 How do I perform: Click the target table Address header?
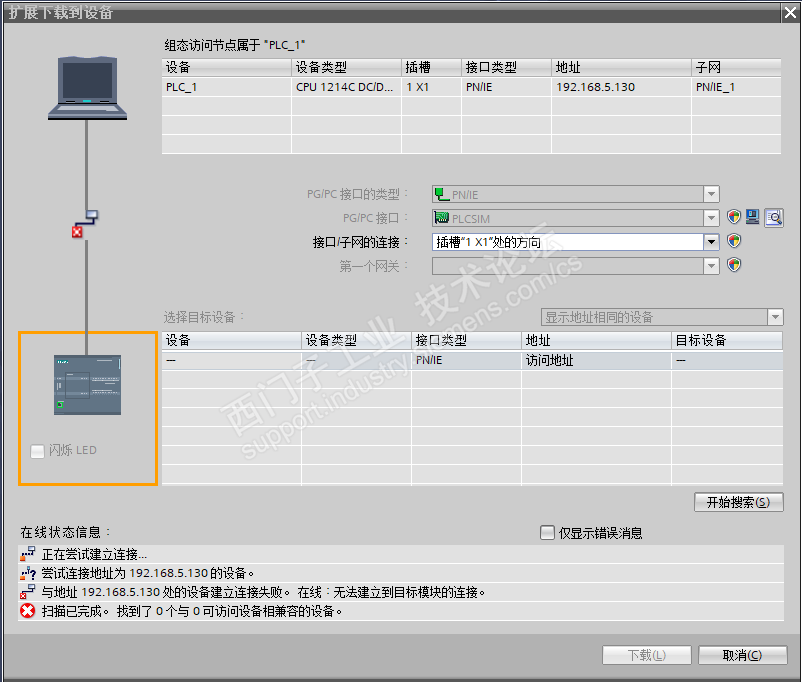coord(596,340)
